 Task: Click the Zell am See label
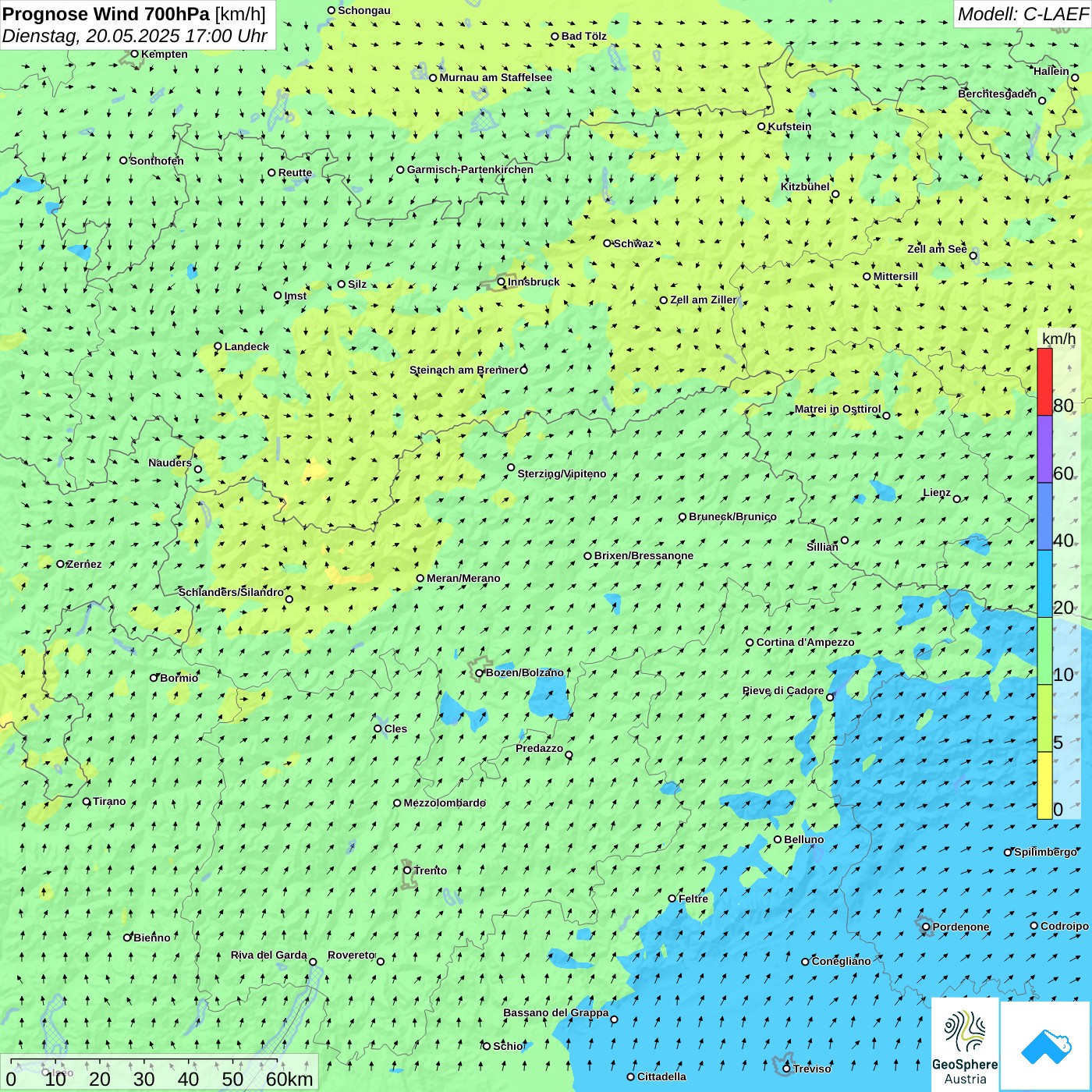pos(937,249)
